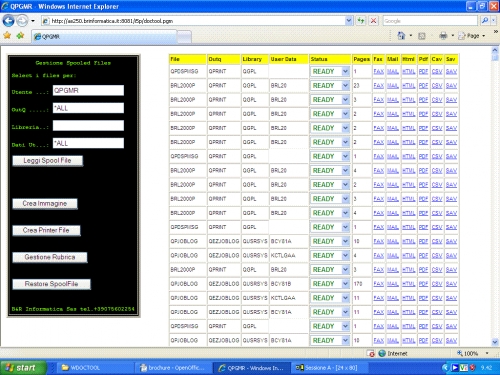Image resolution: width=500 pixels, height=375 pixels.
Task: Switch to Sessione A taskbar window
Action: (330, 368)
